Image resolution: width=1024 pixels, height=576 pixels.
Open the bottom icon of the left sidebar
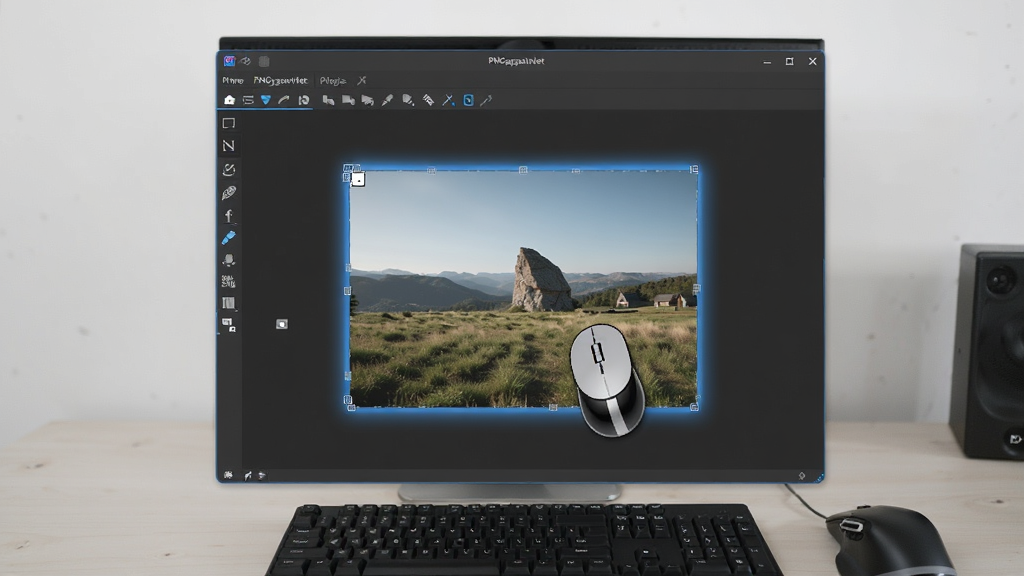coord(229,325)
